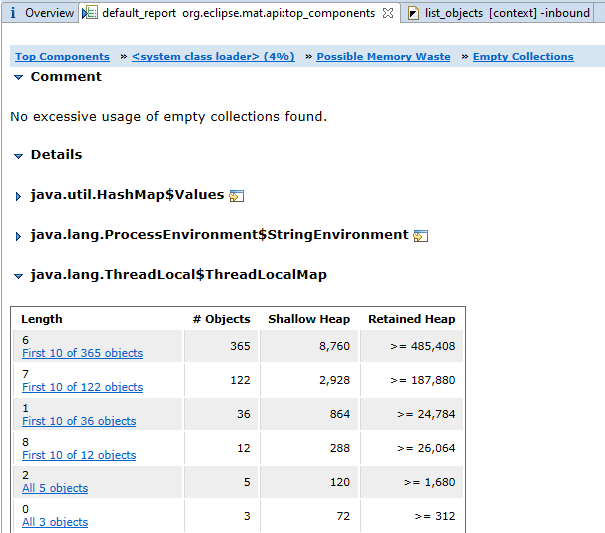Click the 'No excessive usage' comment text
605x533 pixels.
pos(169,117)
